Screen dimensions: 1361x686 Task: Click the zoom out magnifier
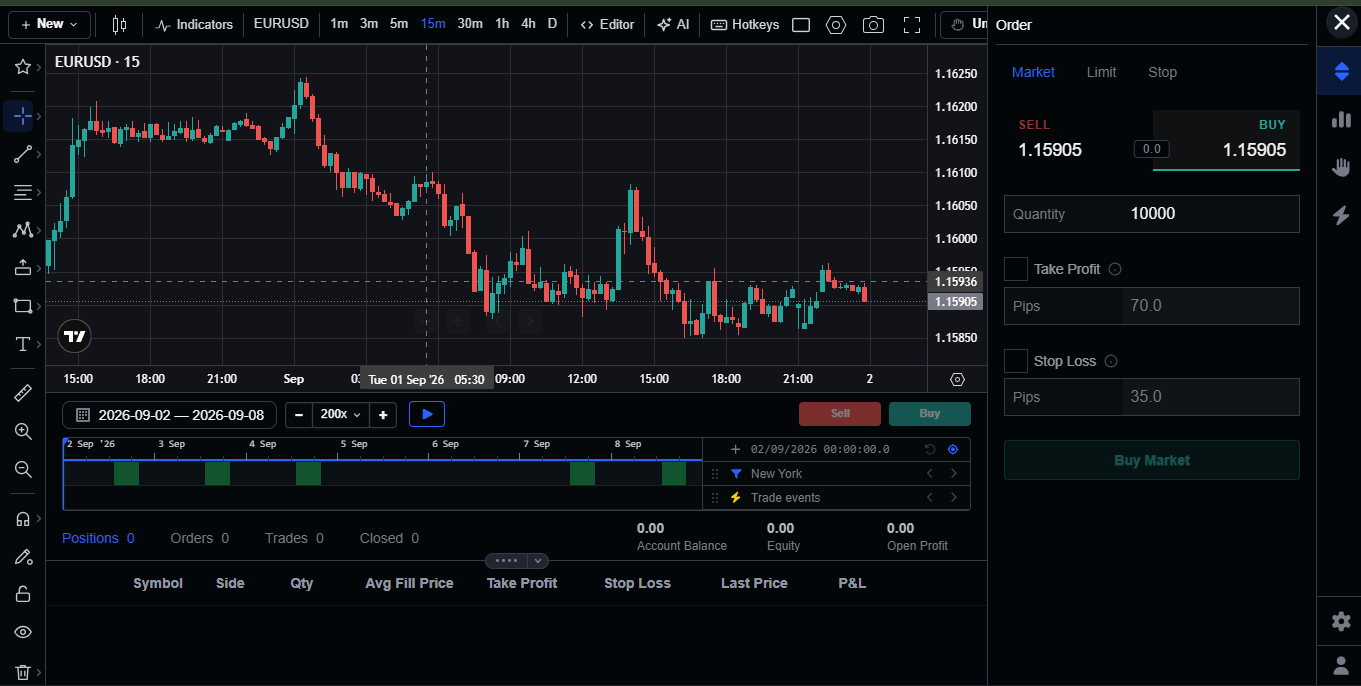tap(22, 469)
